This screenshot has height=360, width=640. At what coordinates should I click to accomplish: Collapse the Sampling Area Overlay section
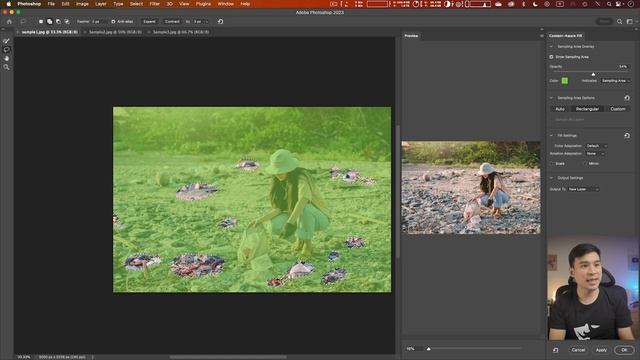[x=551, y=47]
